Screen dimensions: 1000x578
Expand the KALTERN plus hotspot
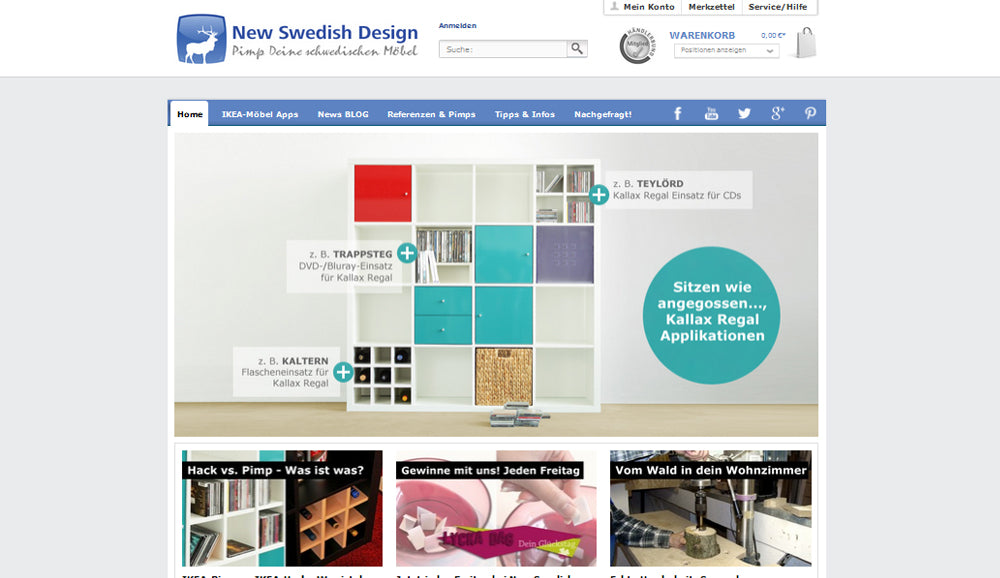pyautogui.click(x=343, y=372)
